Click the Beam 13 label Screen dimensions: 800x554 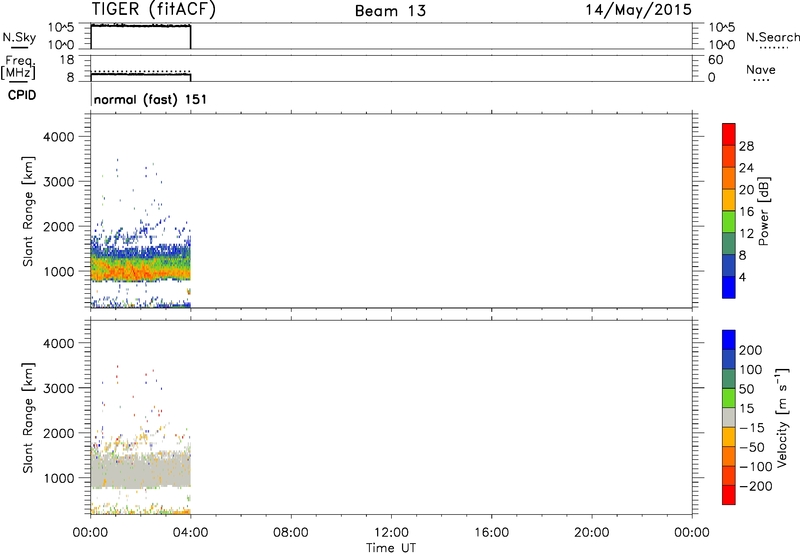[x=390, y=11]
